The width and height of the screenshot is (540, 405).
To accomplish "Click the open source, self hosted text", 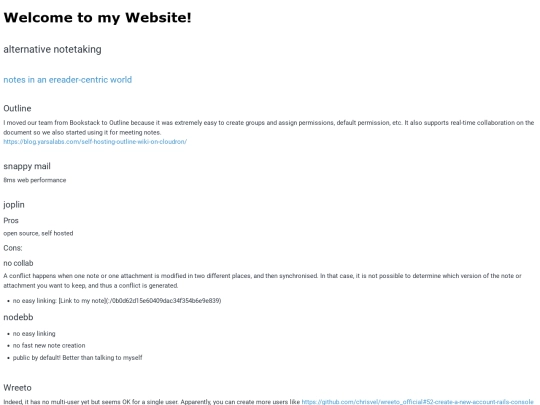I will tap(38, 233).
